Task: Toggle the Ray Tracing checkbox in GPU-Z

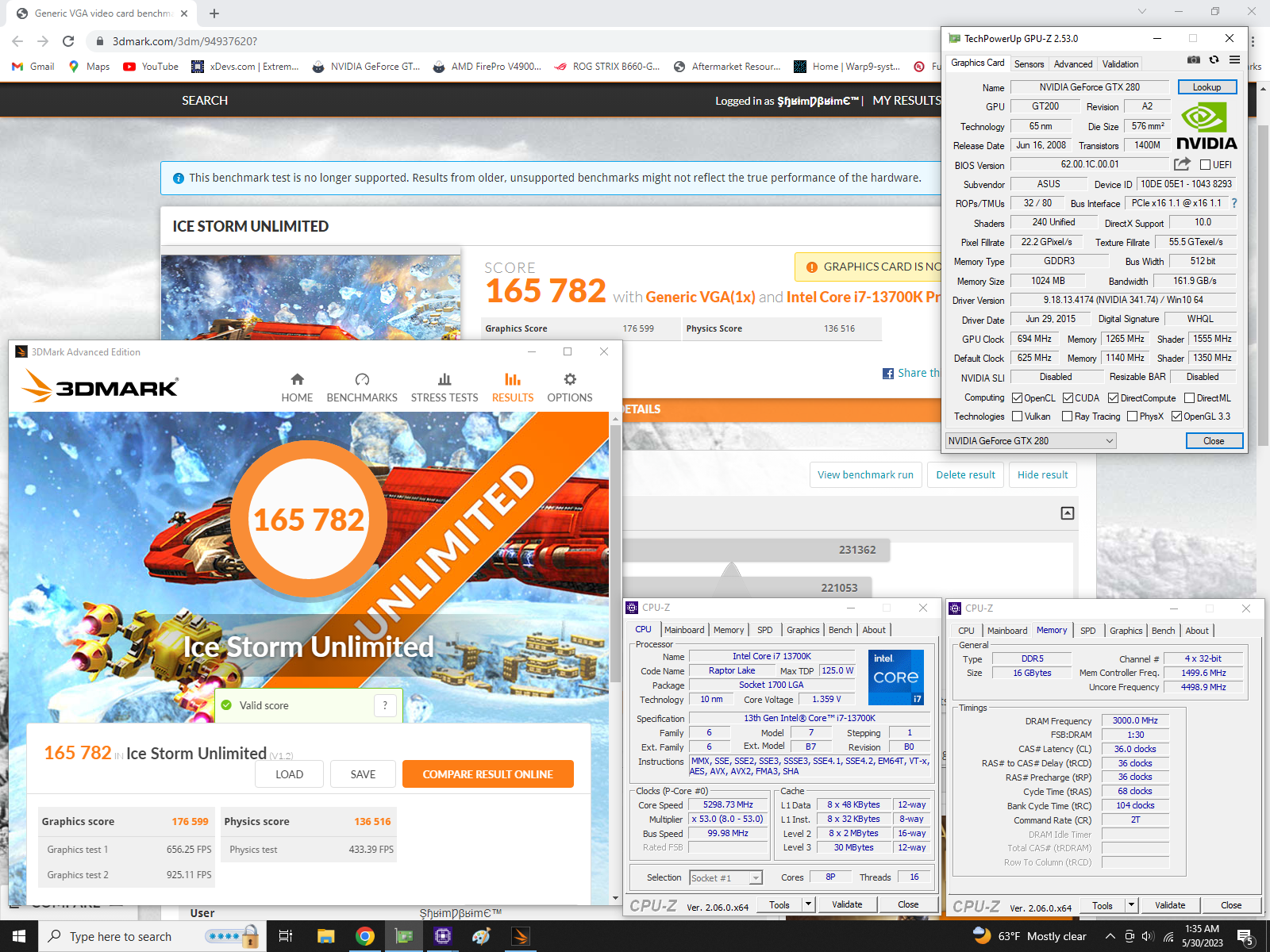Action: tap(1067, 416)
